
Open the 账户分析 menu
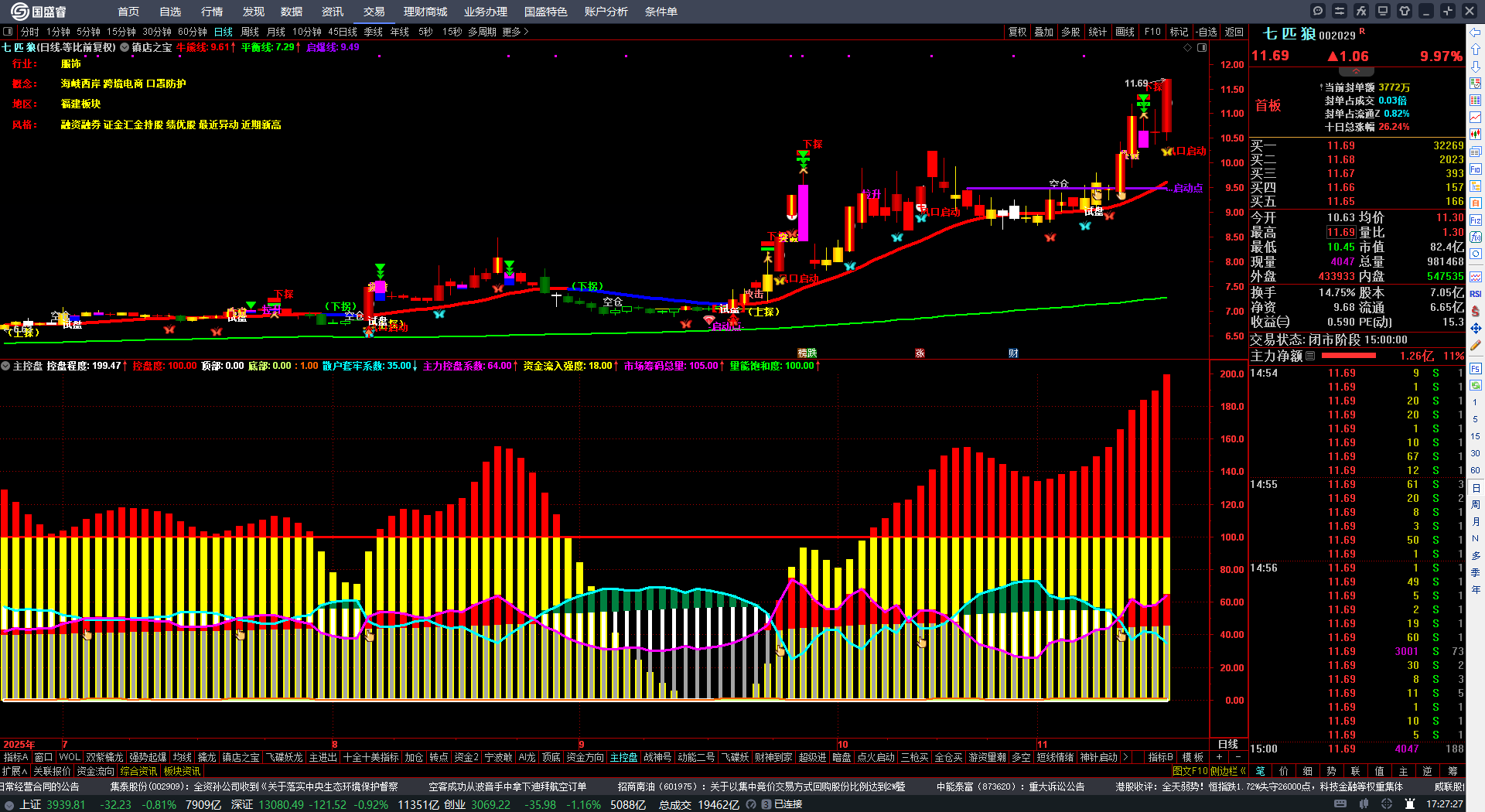[x=606, y=12]
